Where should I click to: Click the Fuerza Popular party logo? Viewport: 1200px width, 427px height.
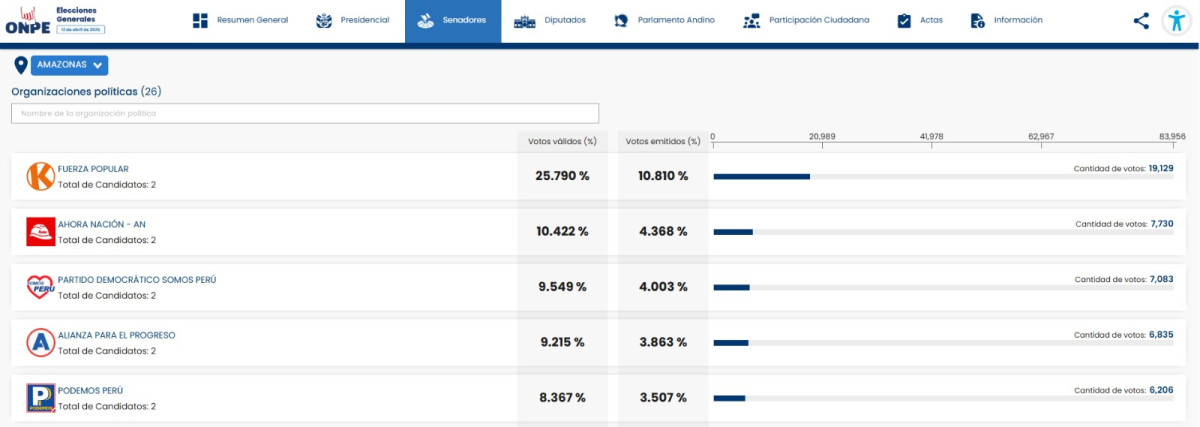pos(41,176)
